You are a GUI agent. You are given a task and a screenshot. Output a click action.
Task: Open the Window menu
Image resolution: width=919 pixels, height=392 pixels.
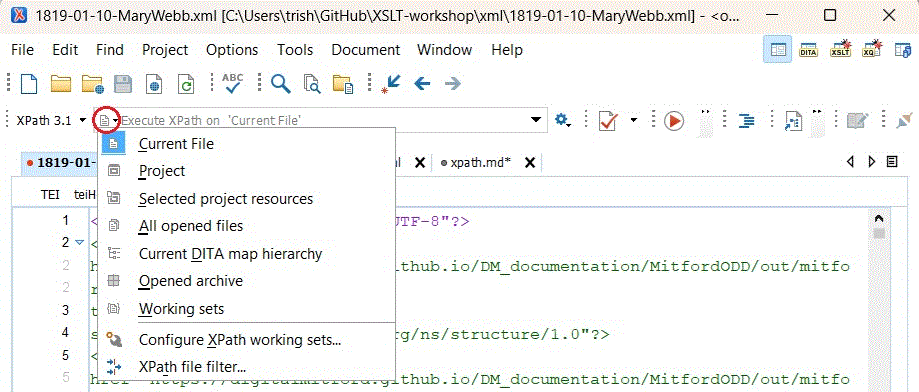point(444,50)
